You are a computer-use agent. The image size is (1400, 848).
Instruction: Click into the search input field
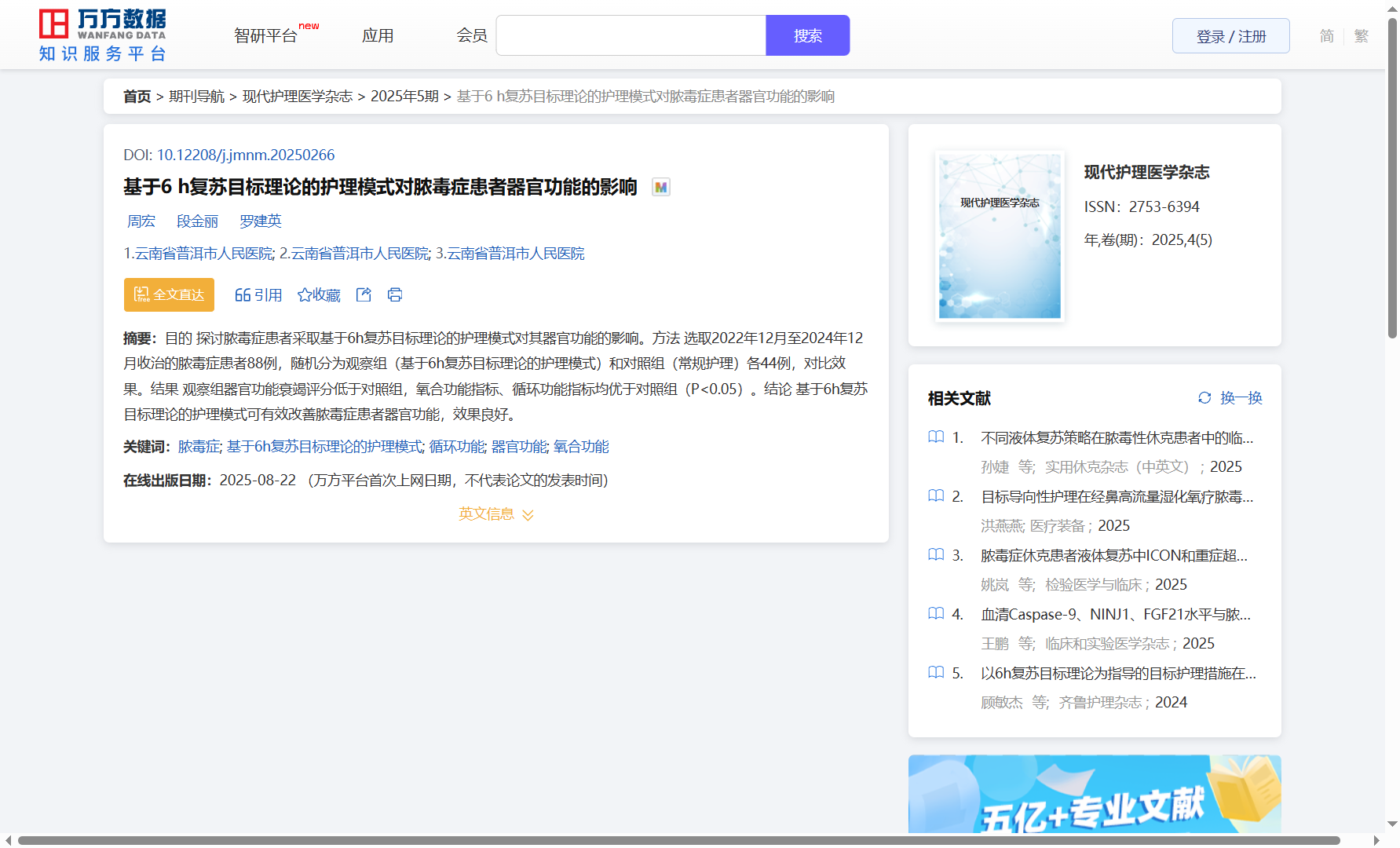coord(631,36)
